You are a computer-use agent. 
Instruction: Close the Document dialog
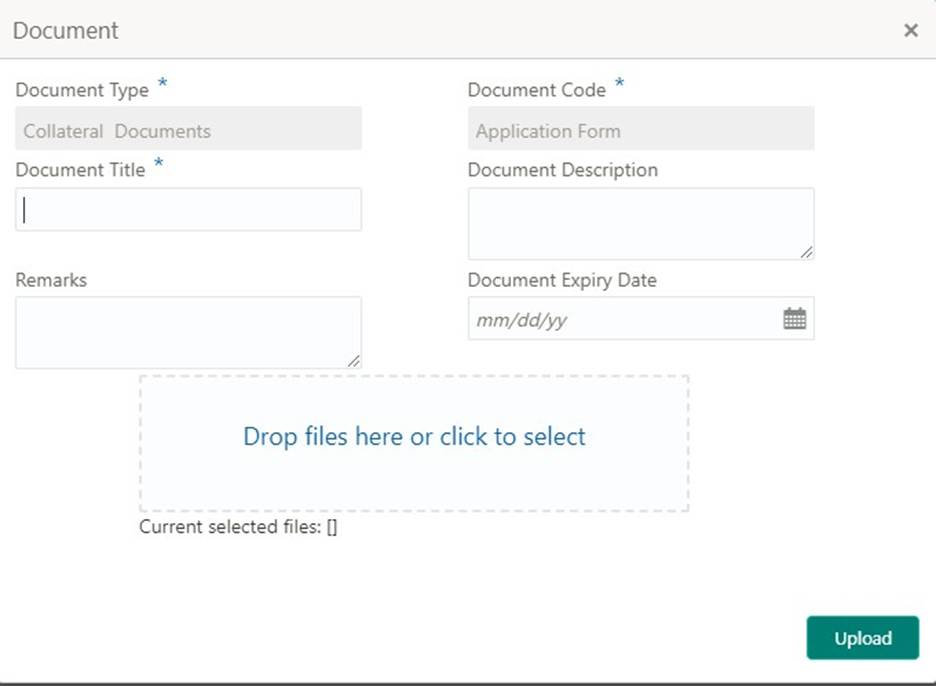(x=910, y=30)
